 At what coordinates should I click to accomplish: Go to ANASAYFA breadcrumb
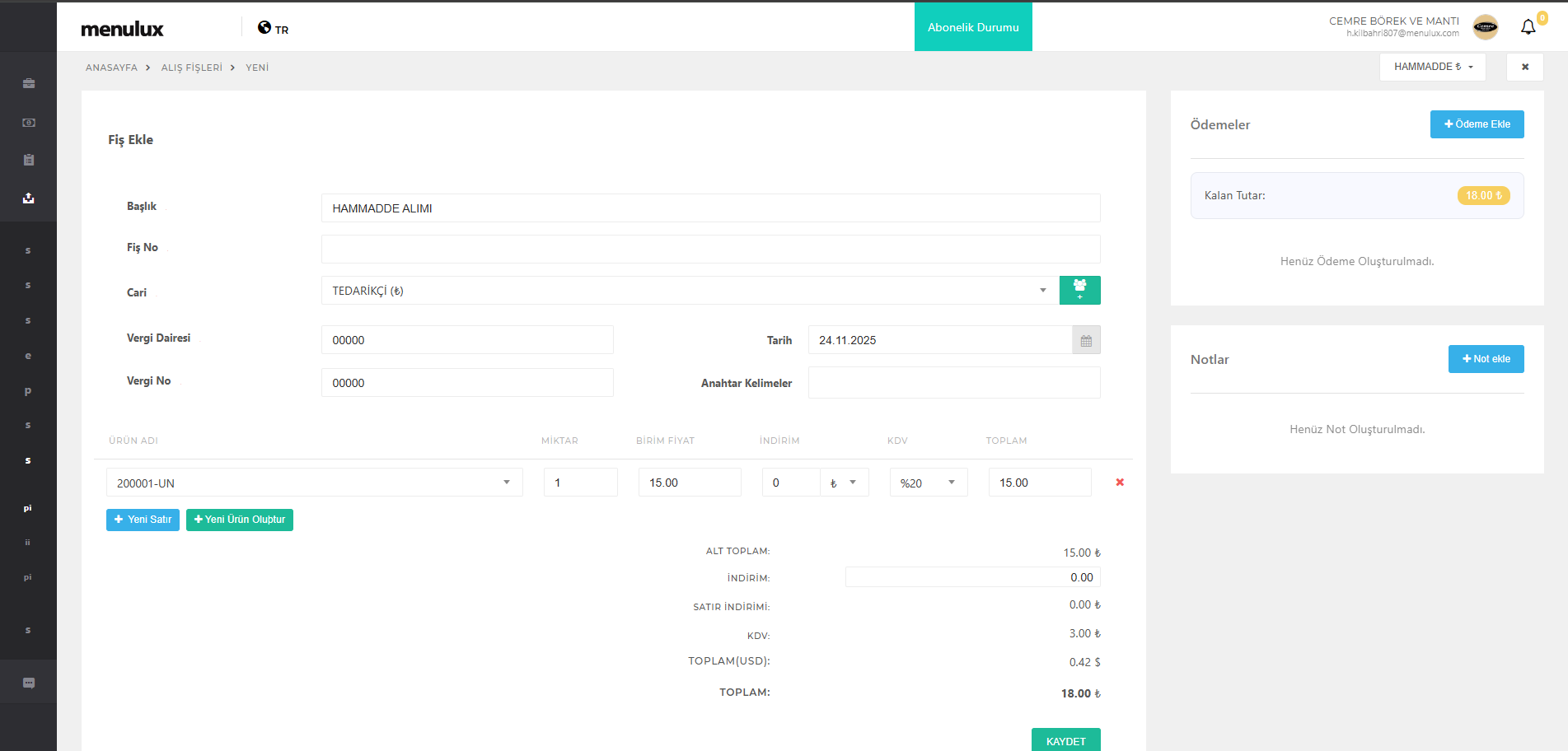point(111,68)
